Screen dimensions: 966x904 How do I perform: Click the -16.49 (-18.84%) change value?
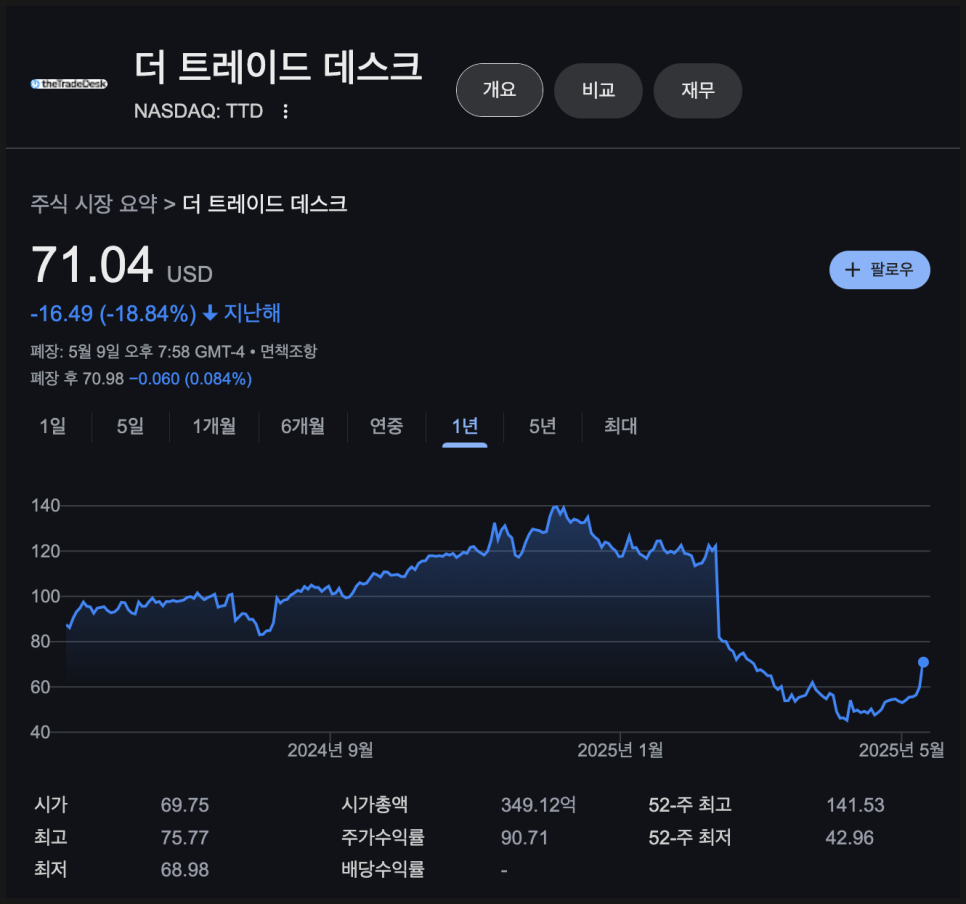(x=113, y=313)
